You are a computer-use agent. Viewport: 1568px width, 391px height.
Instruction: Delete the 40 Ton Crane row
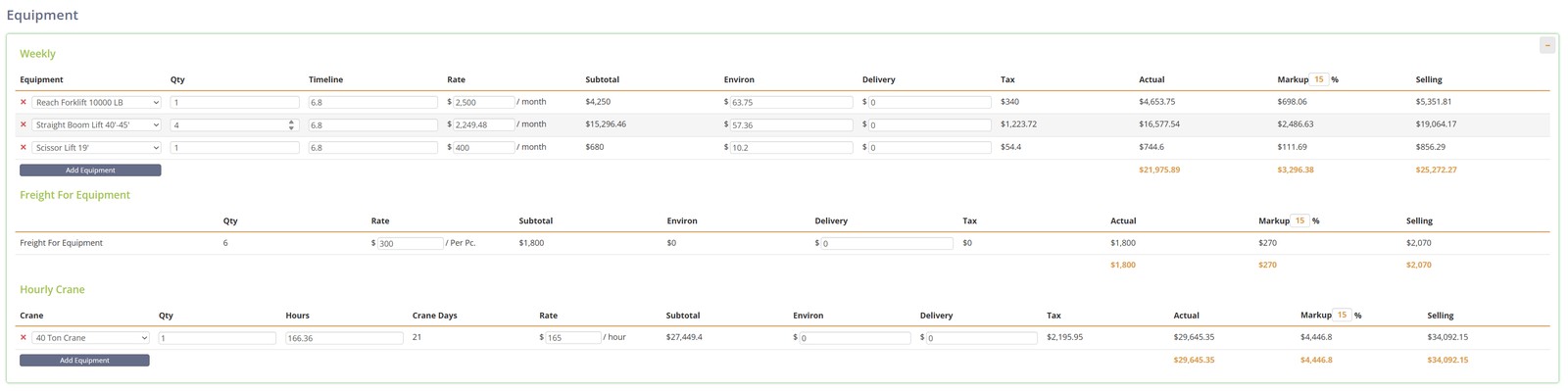tap(24, 337)
